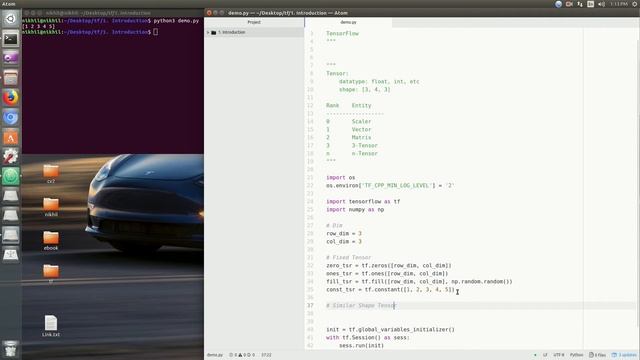Click the col_dim = 3 line

pyautogui.click(x=344, y=242)
